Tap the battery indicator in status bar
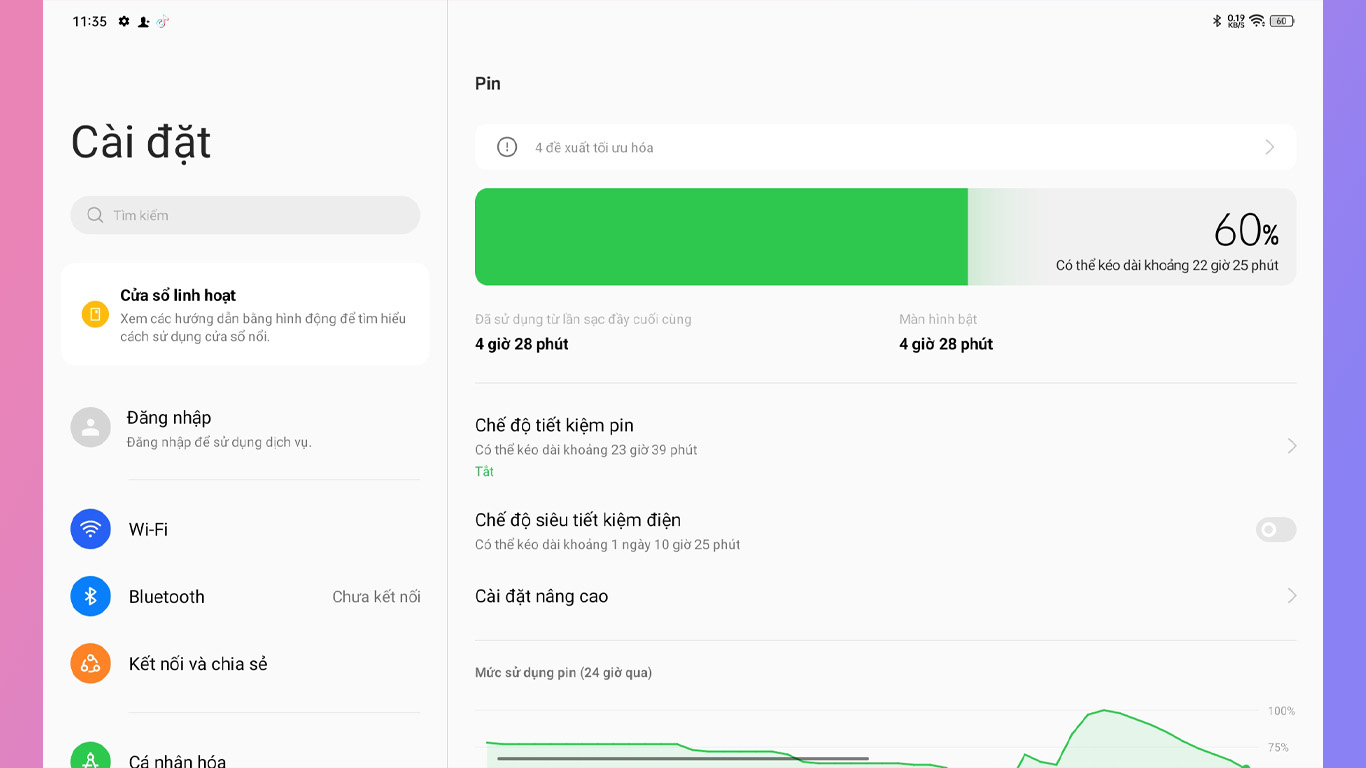Viewport: 1366px width, 768px height. coord(1282,21)
